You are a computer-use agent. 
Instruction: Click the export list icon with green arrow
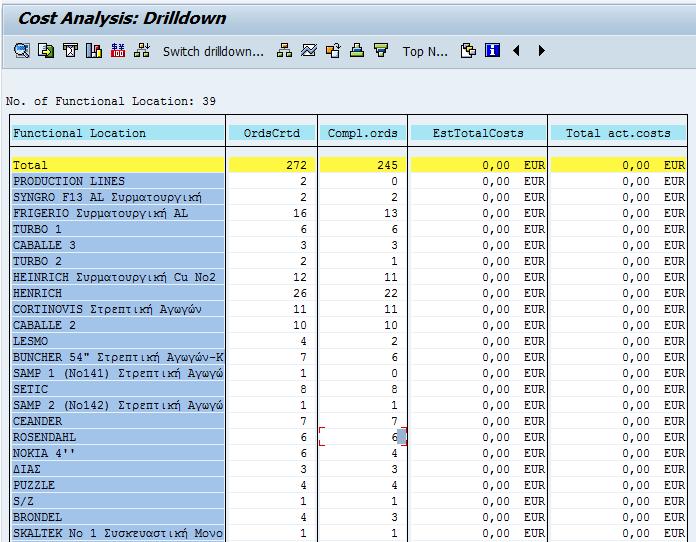tap(46, 51)
